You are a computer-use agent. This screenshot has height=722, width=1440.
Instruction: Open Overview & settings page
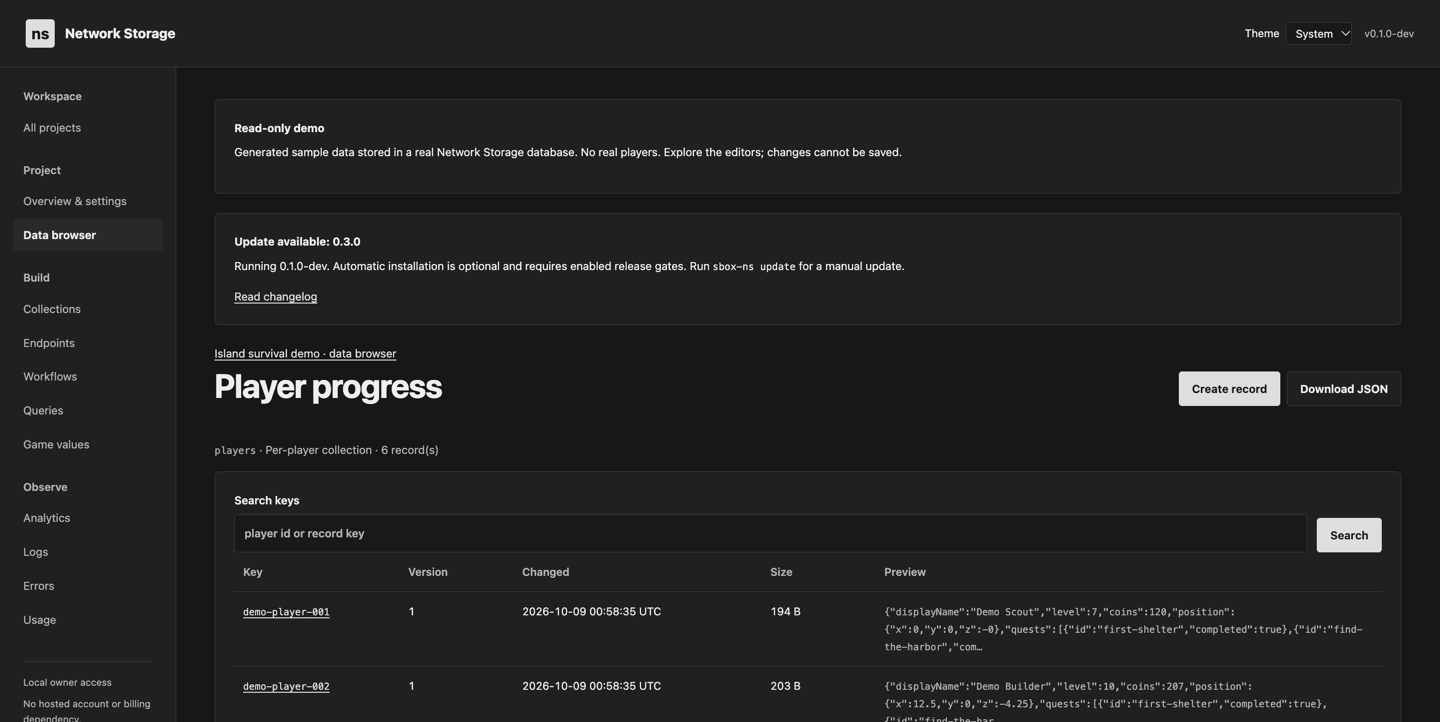point(75,201)
